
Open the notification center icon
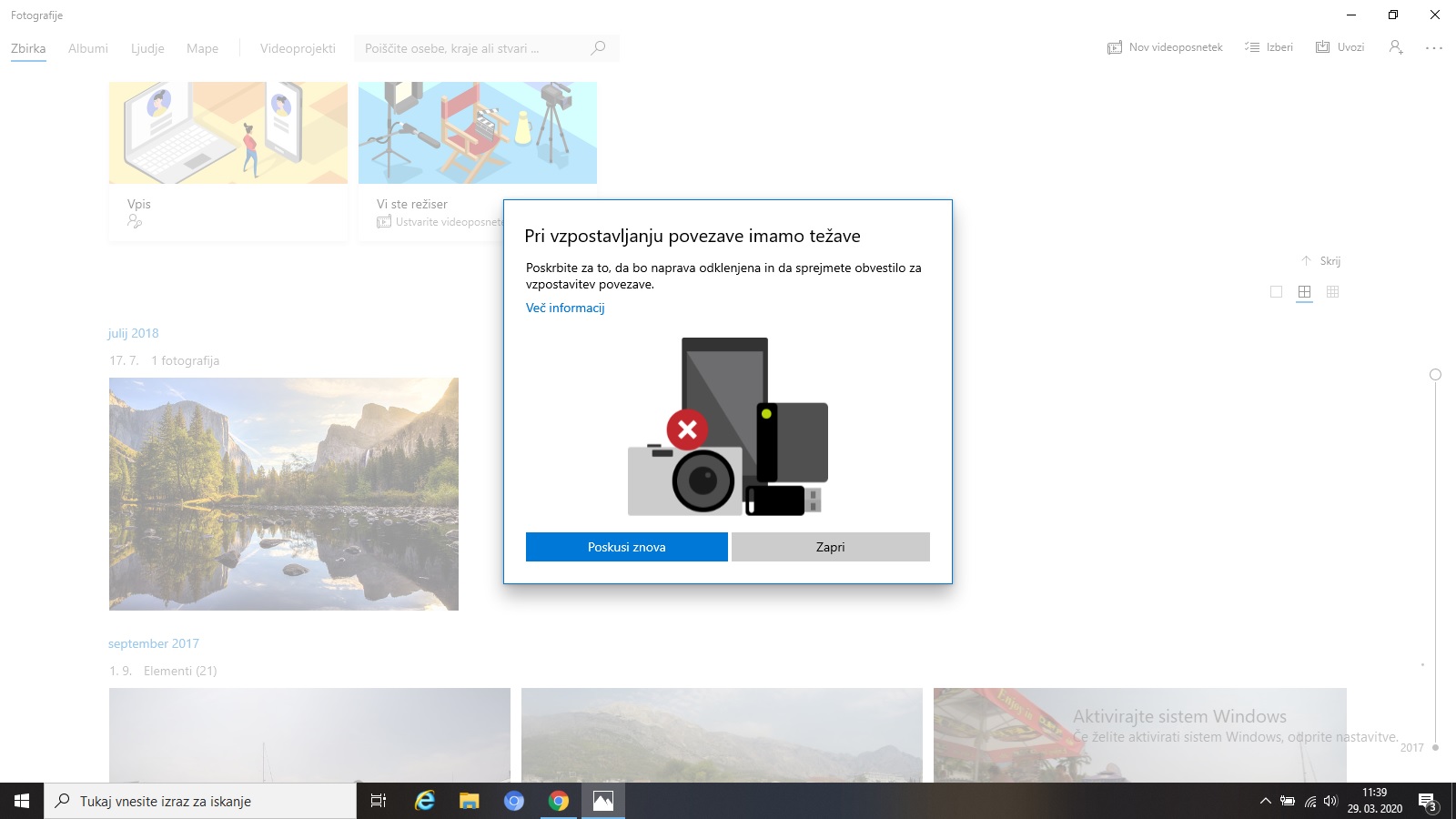pos(1427,802)
